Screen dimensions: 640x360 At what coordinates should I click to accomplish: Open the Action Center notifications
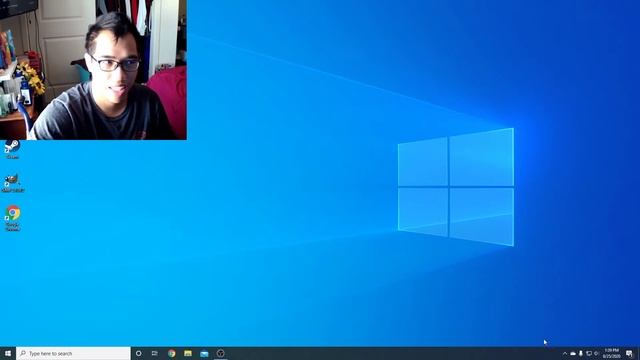point(629,353)
